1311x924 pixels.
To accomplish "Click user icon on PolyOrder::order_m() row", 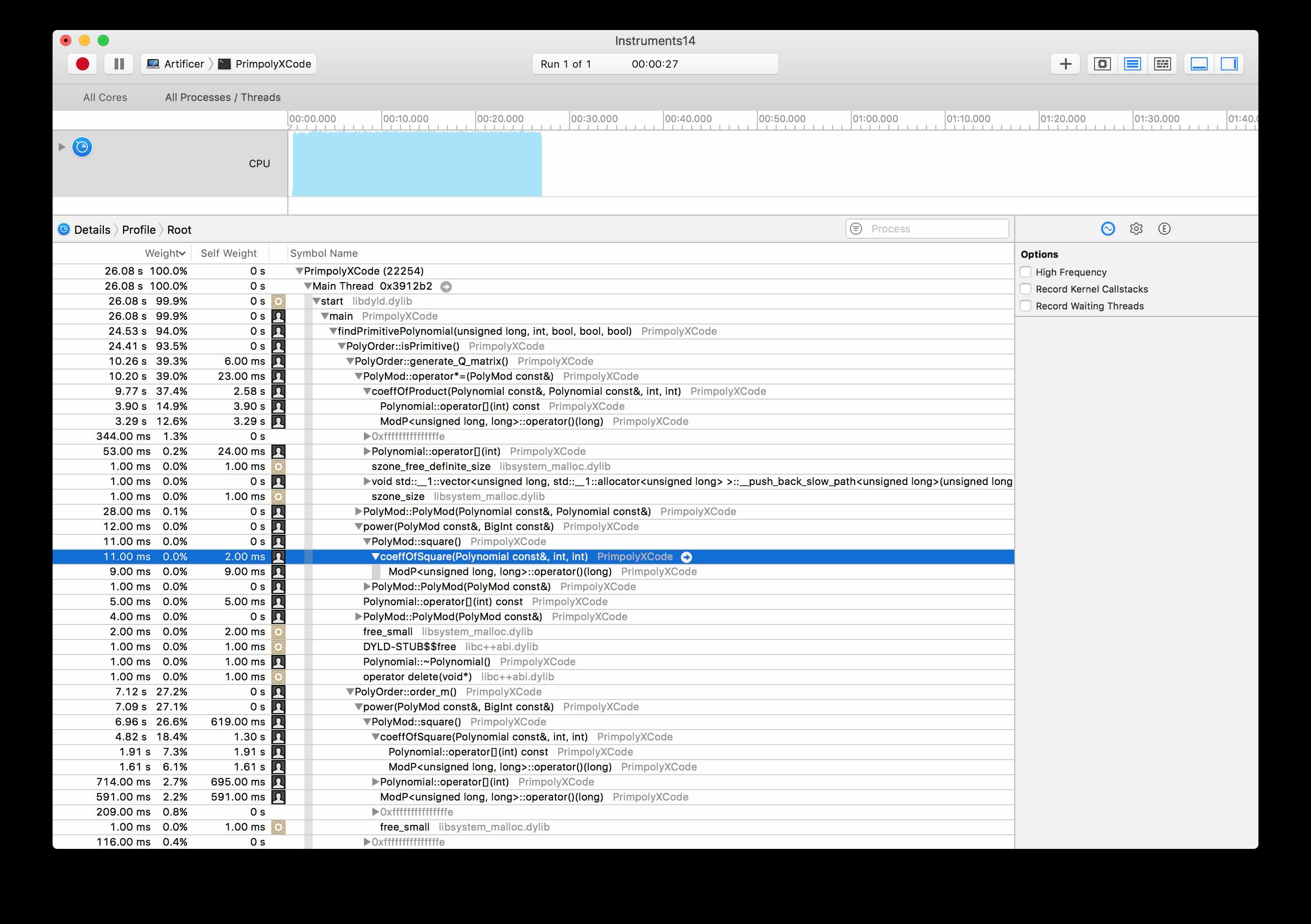I will (x=278, y=692).
